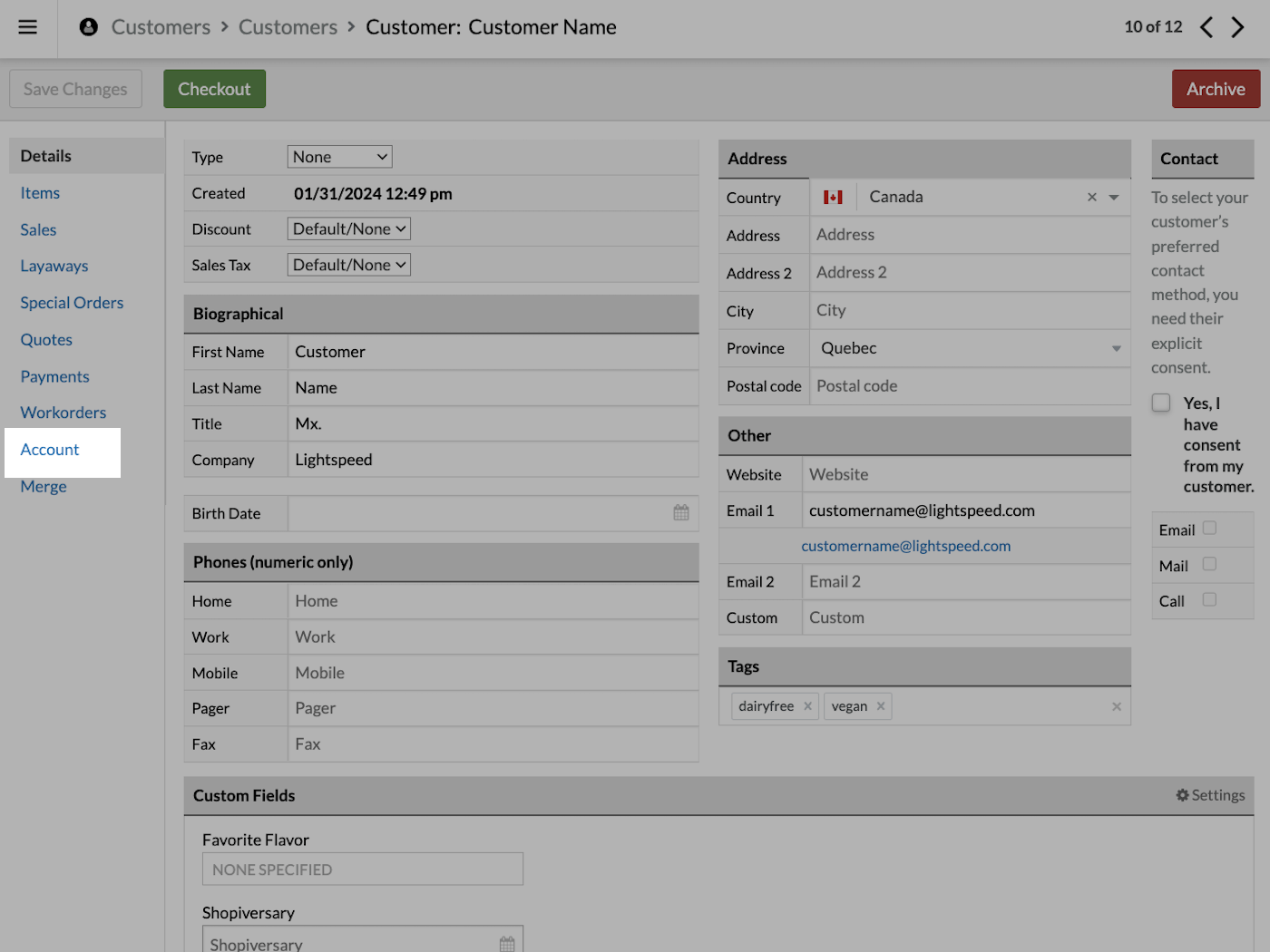Open the Shopiversary calendar picker

pyautogui.click(x=506, y=943)
